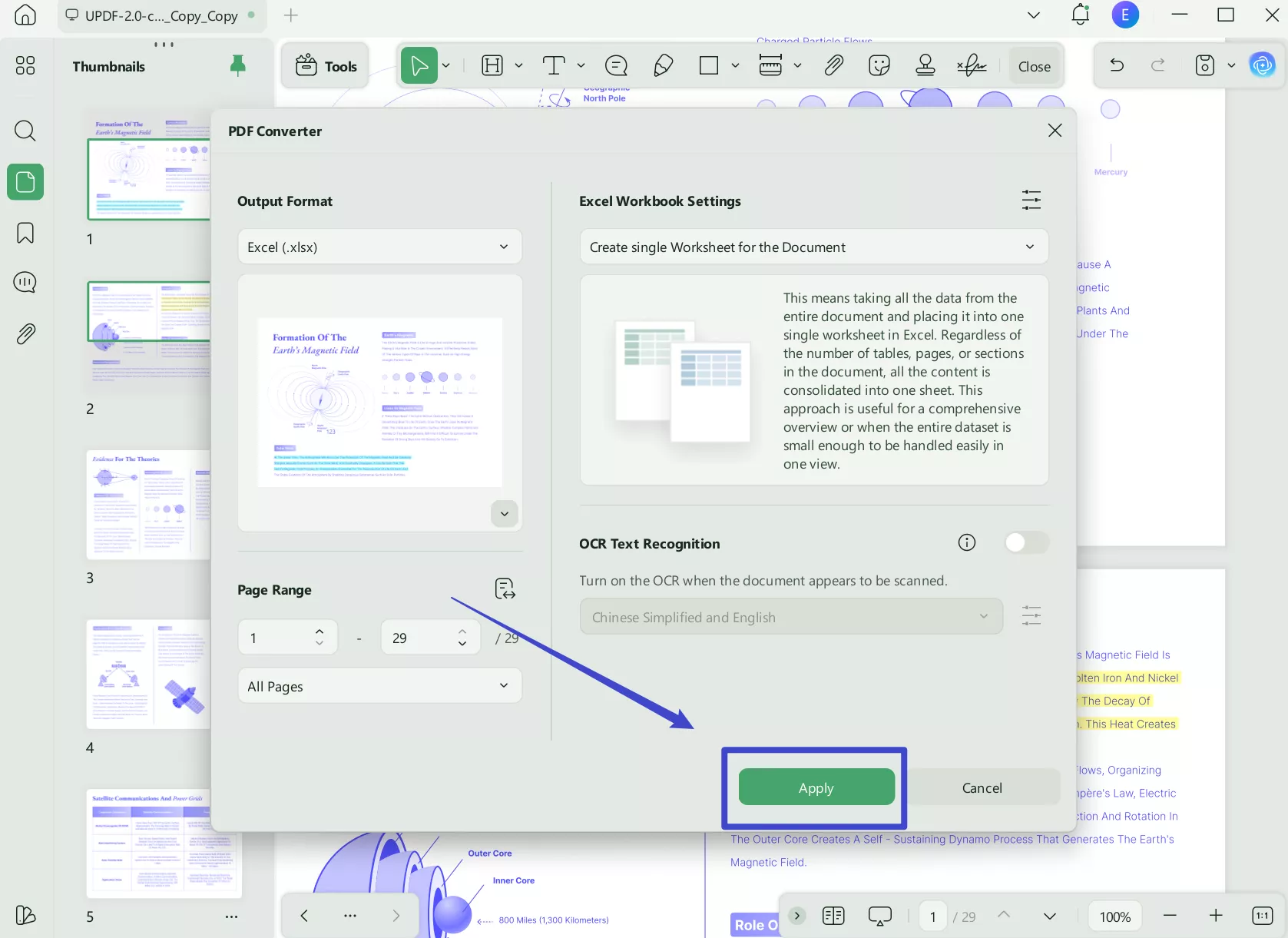Open Bookmarks in the sidebar
Image resolution: width=1288 pixels, height=938 pixels.
point(25,233)
